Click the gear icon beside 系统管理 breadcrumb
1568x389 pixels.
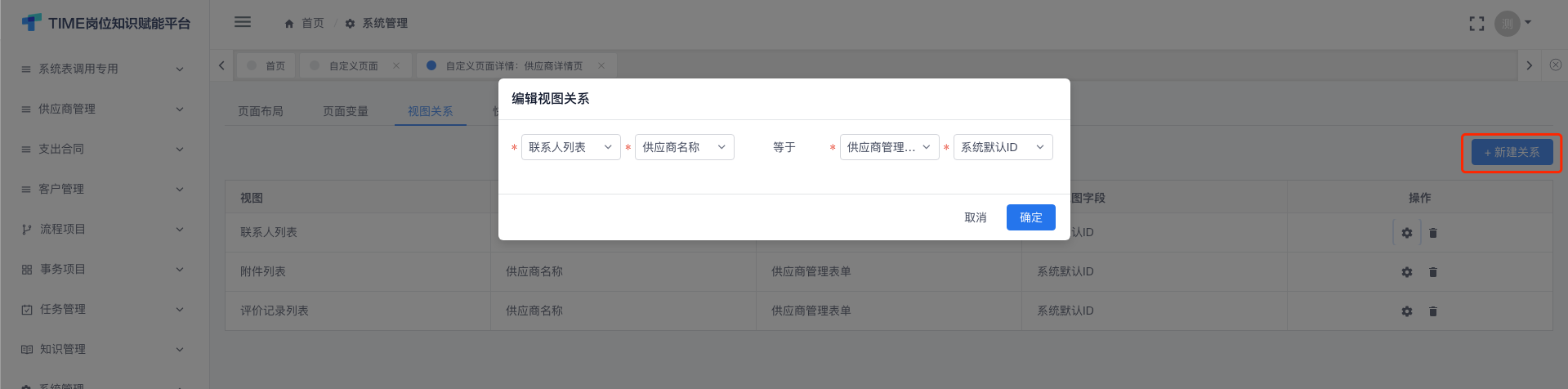coord(350,24)
